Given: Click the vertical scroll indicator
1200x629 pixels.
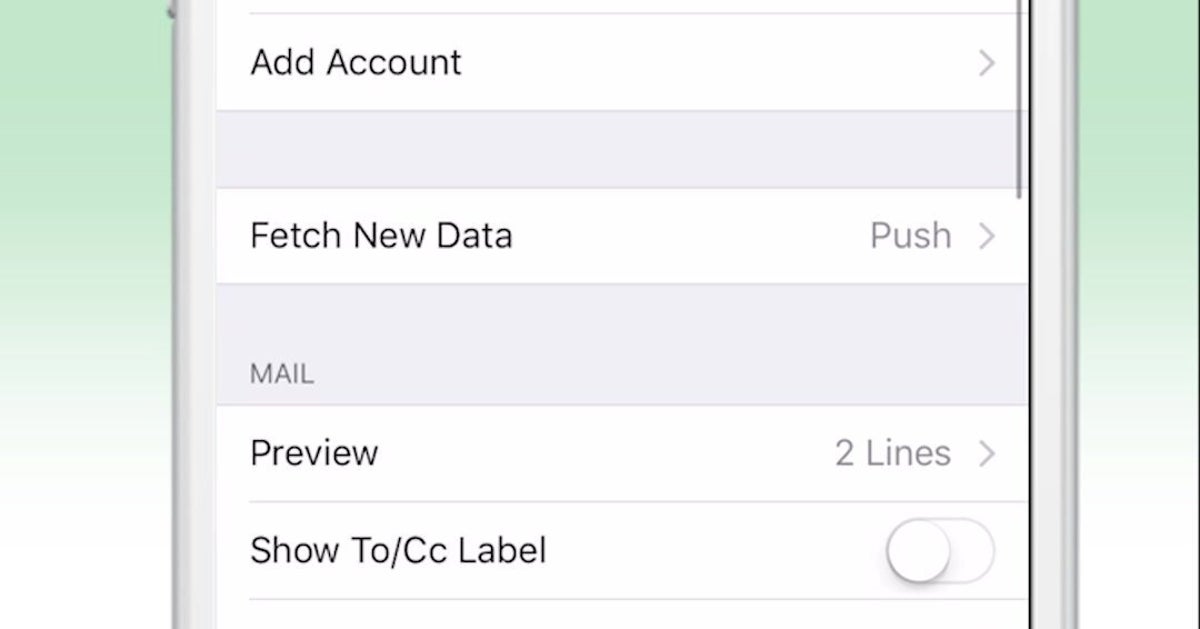Looking at the screenshot, I should coord(1019,100).
